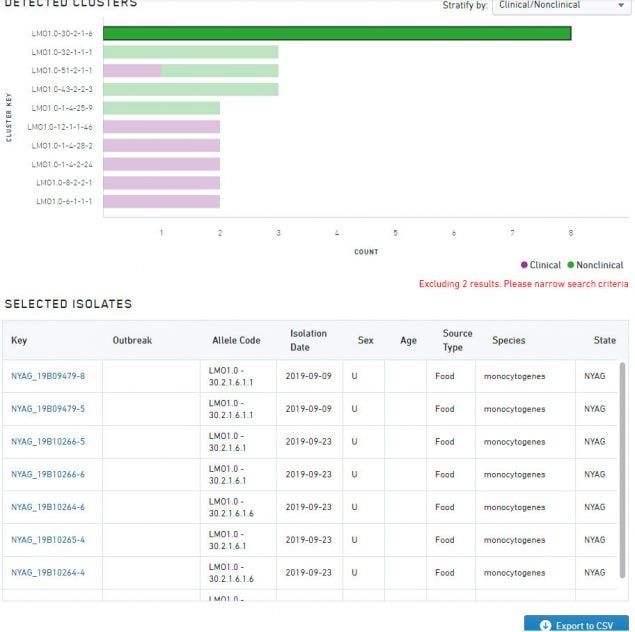
Task: Open isolate NYAG_19B10266-6 link
Action: point(48,475)
